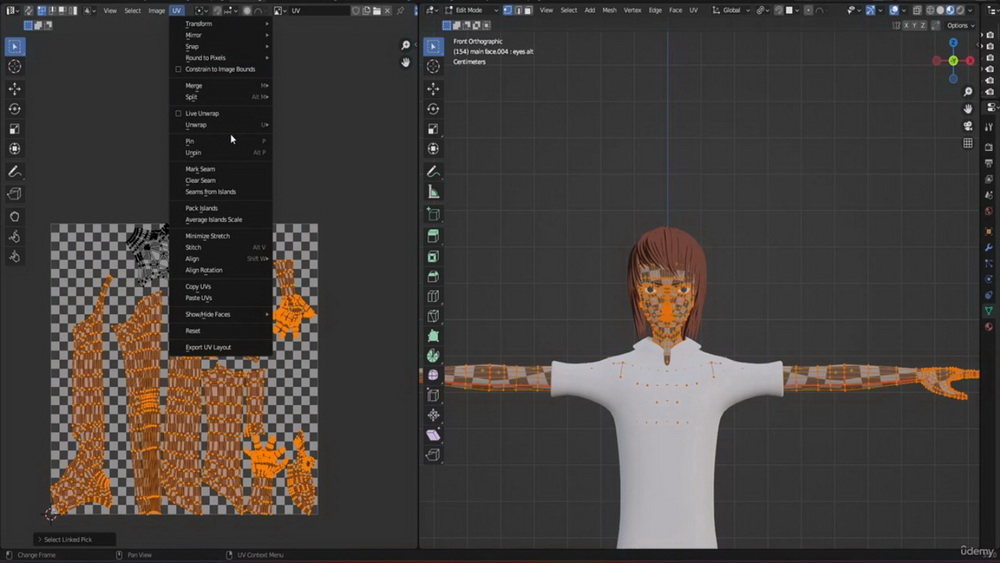Viewport: 1000px width, 563px height.
Task: Choose Pack Islands in UV menu
Action: click(221, 208)
